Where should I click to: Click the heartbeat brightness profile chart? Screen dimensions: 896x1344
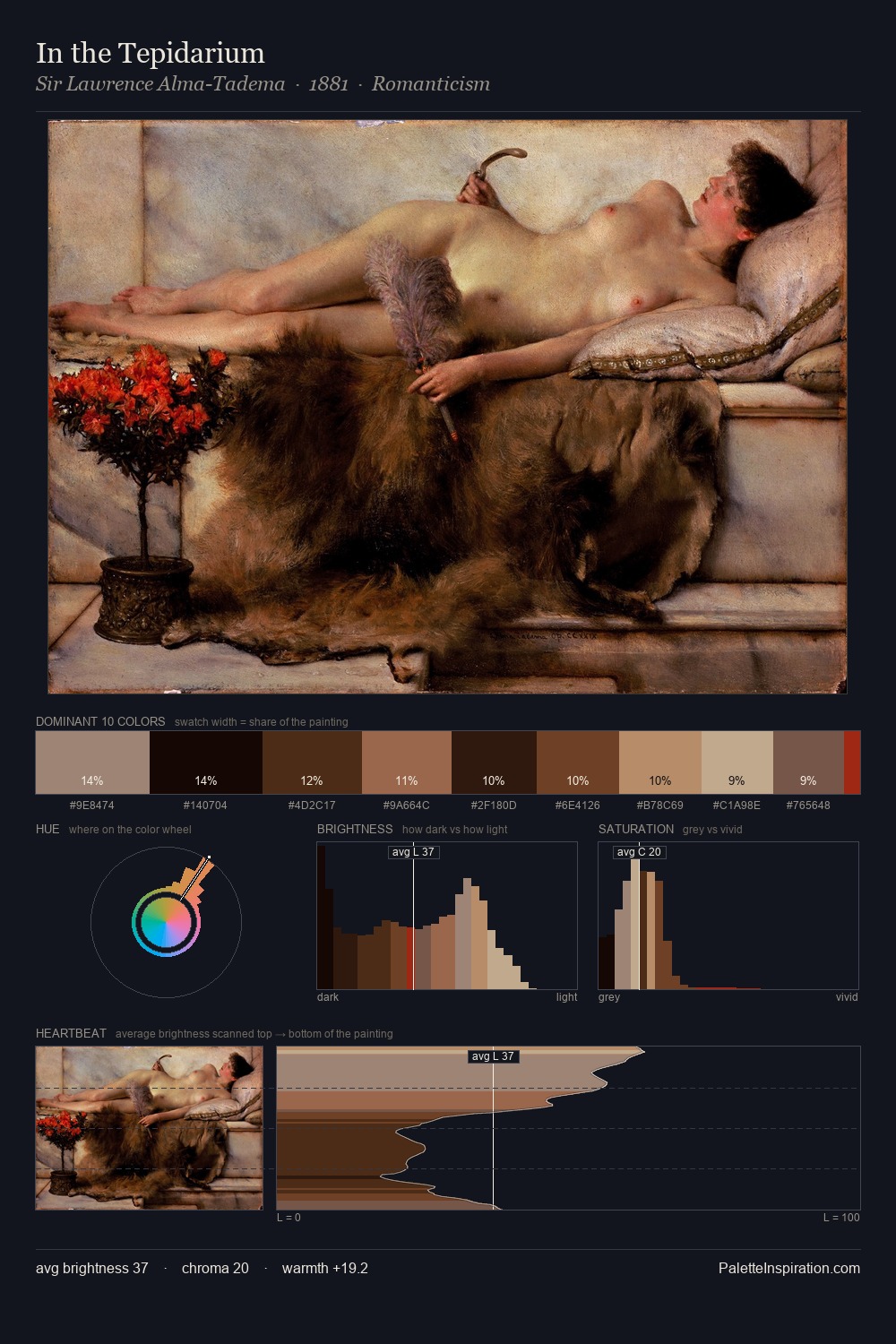point(568,1128)
